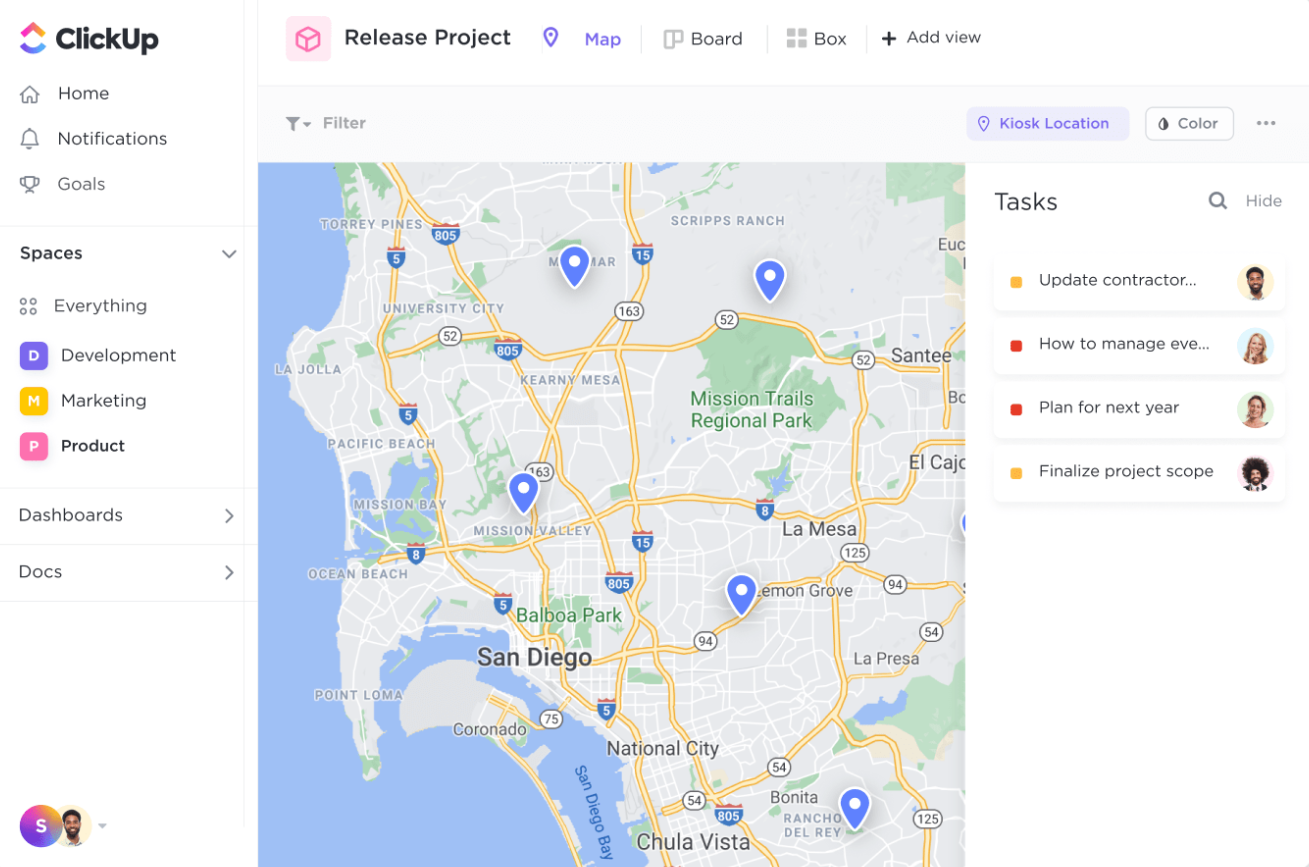1309x867 pixels.
Task: Open Notifications bell in sidebar
Action: 93,139
